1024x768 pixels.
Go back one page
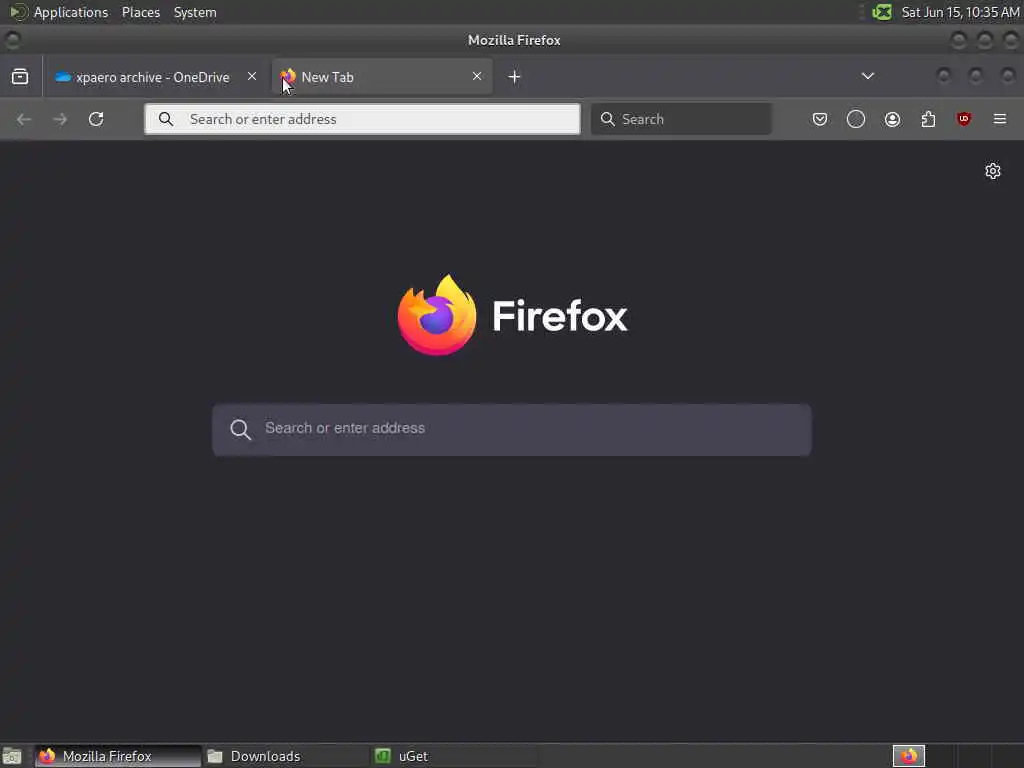[x=24, y=119]
